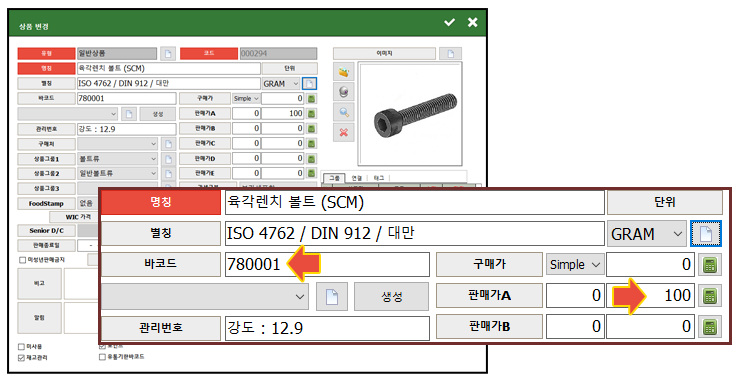Screen dimensions: 740x384
Task: Click the 바코드 button in enlarged callout
Action: (x=160, y=264)
